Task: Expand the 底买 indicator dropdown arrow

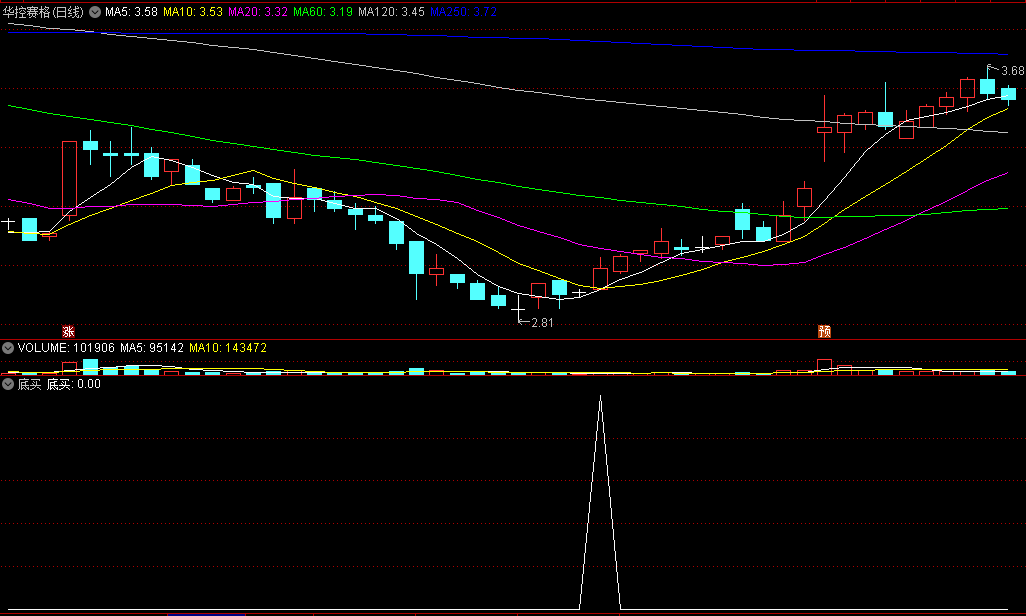Action: [8, 384]
